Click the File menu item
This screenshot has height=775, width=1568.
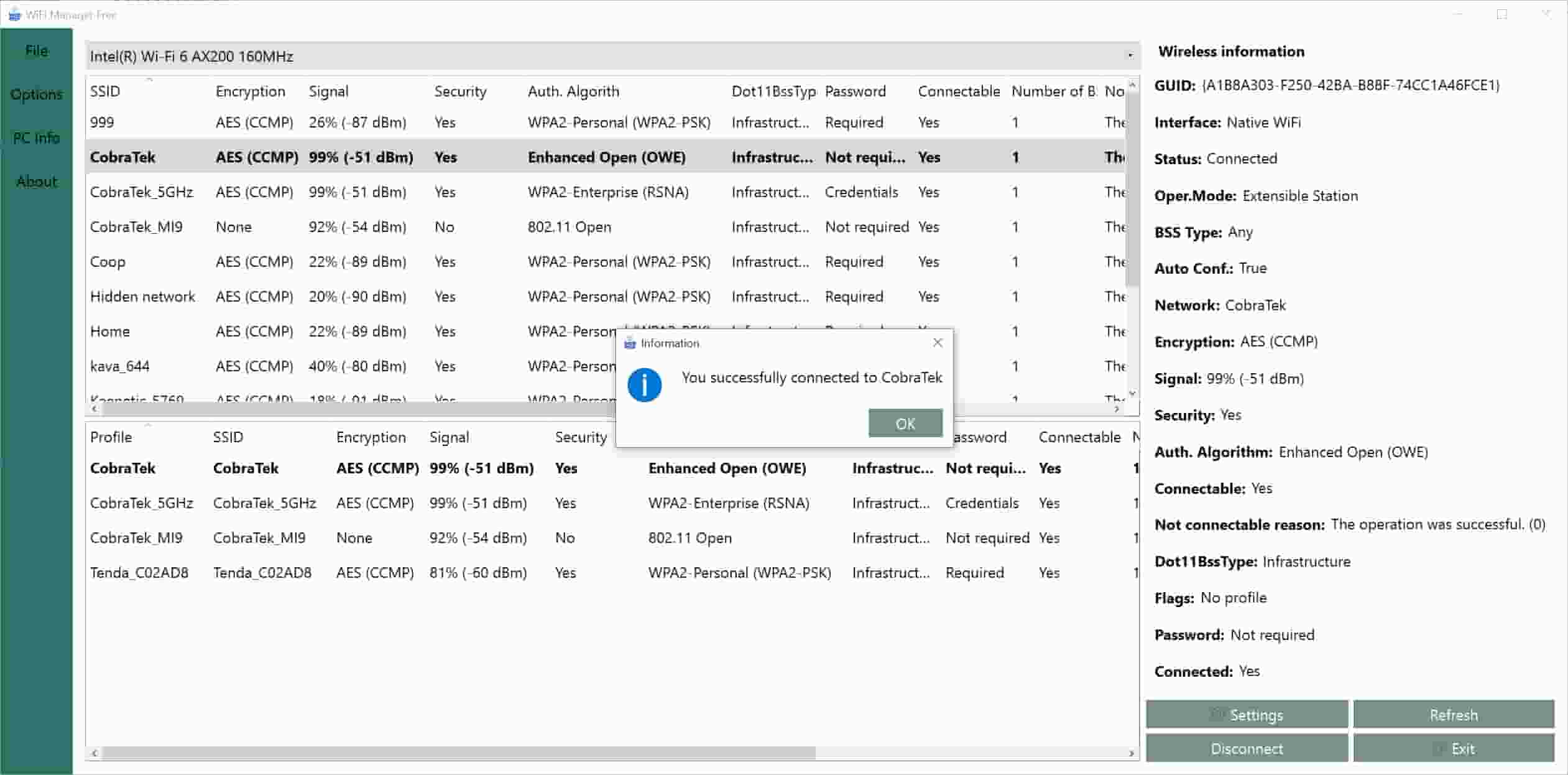pyautogui.click(x=37, y=50)
